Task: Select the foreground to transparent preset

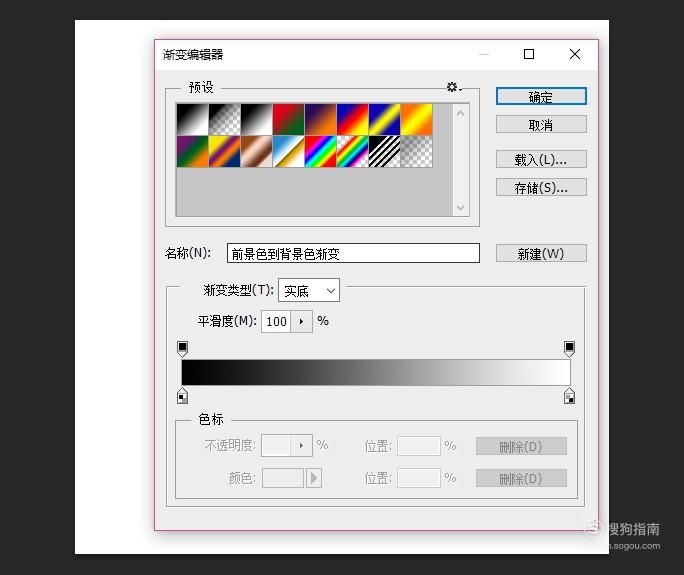Action: click(225, 119)
